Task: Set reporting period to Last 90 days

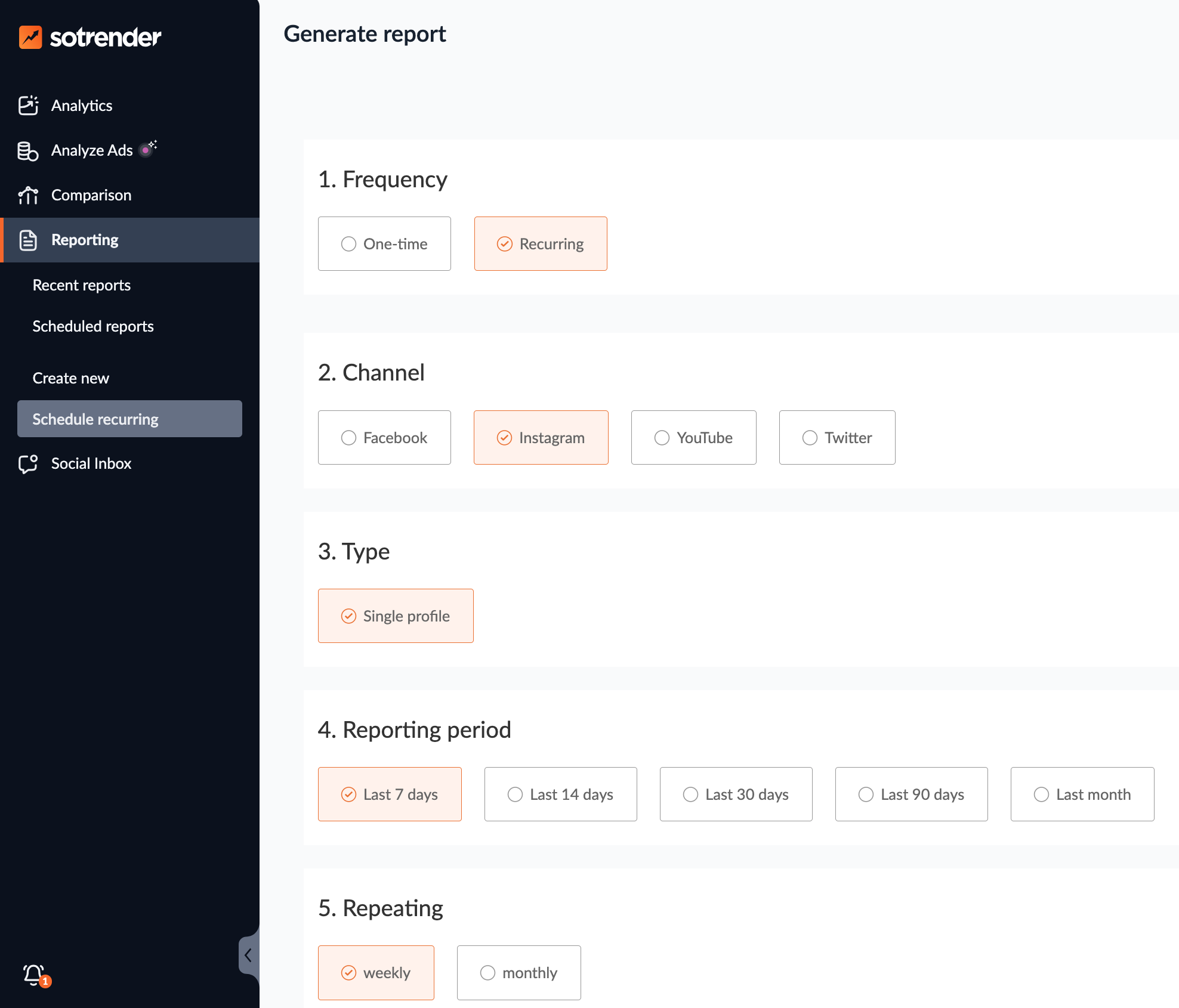Action: tap(912, 794)
